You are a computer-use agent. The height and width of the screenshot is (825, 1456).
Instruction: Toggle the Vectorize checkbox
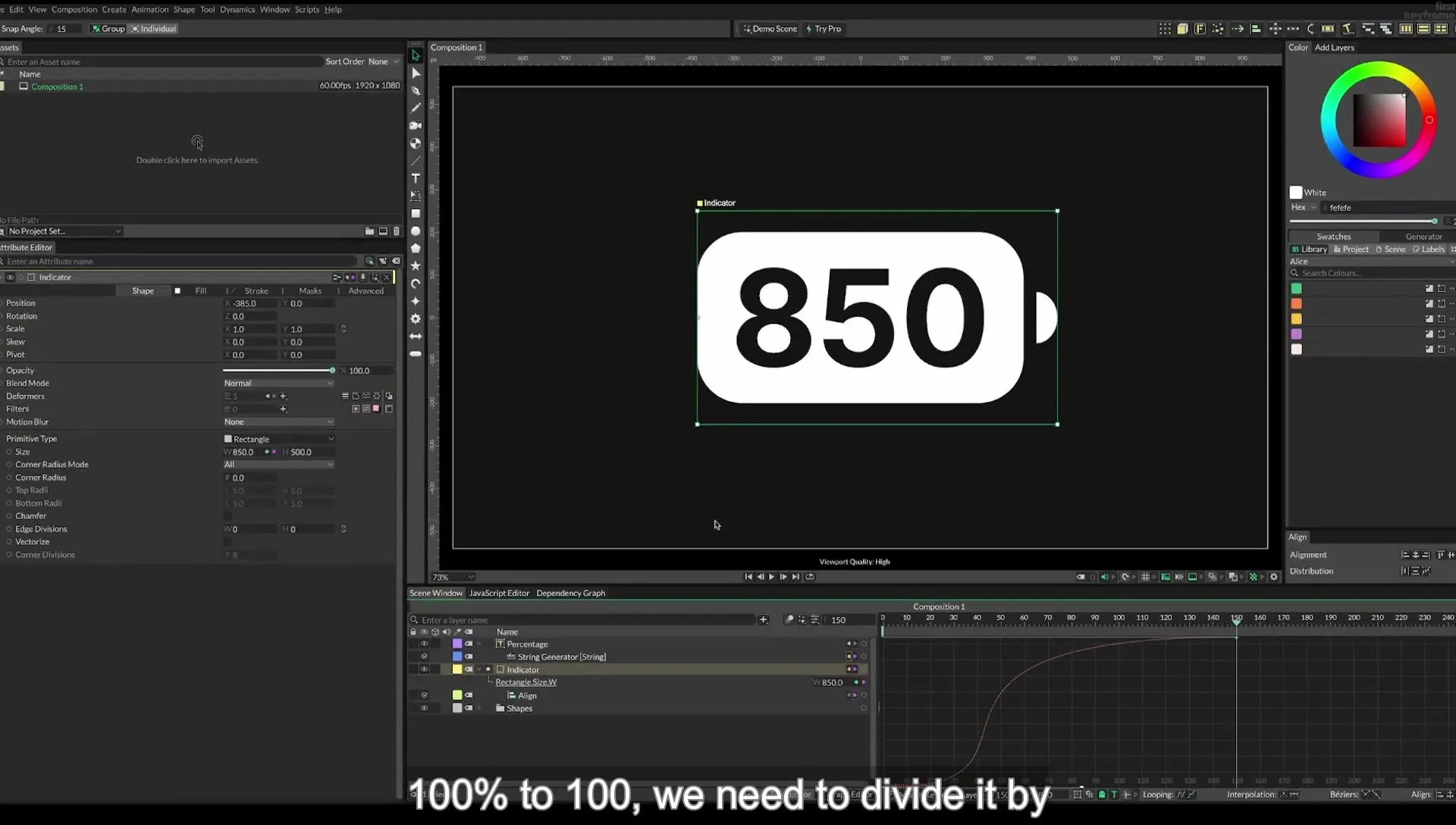[x=227, y=542]
